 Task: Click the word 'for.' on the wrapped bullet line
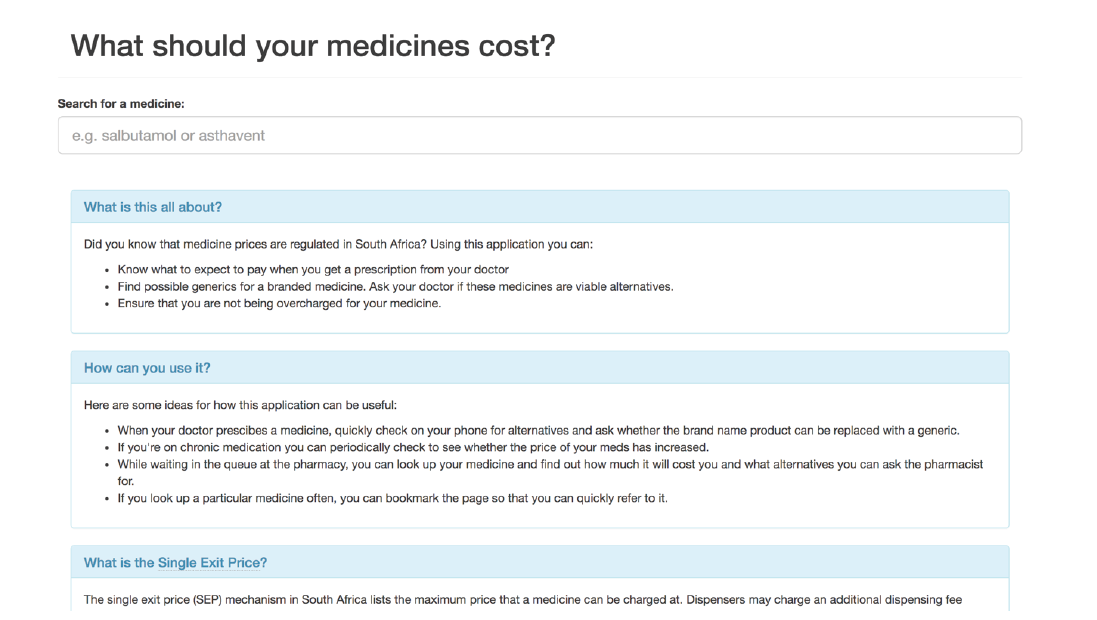pyautogui.click(x=126, y=481)
